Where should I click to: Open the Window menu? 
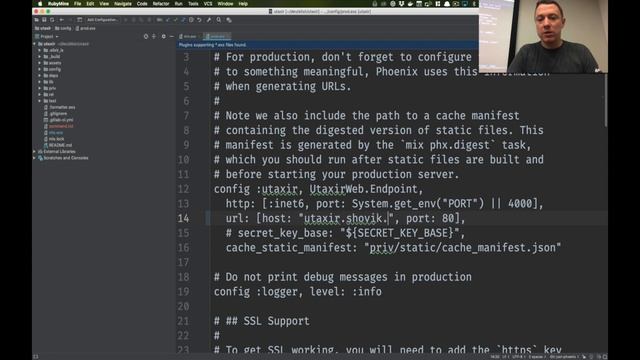coord(225,4)
